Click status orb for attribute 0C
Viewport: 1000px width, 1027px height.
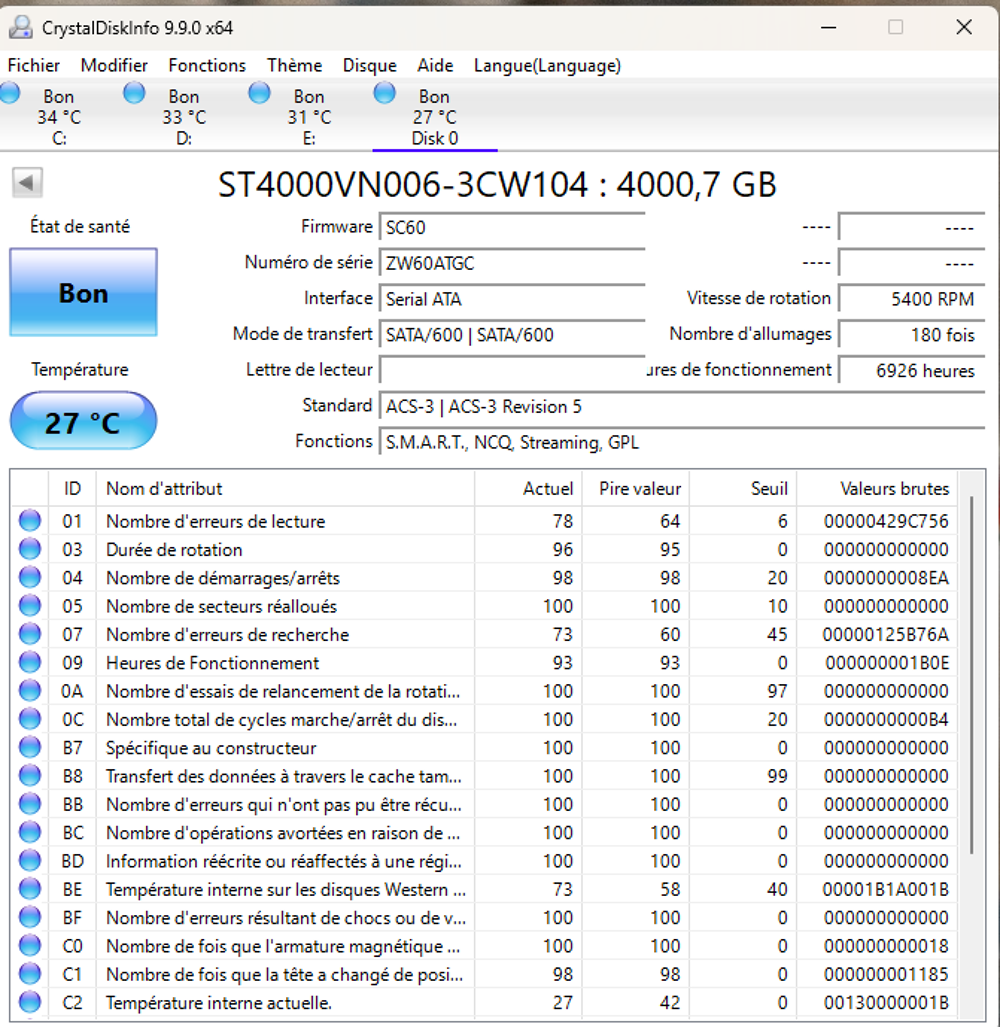[x=29, y=719]
